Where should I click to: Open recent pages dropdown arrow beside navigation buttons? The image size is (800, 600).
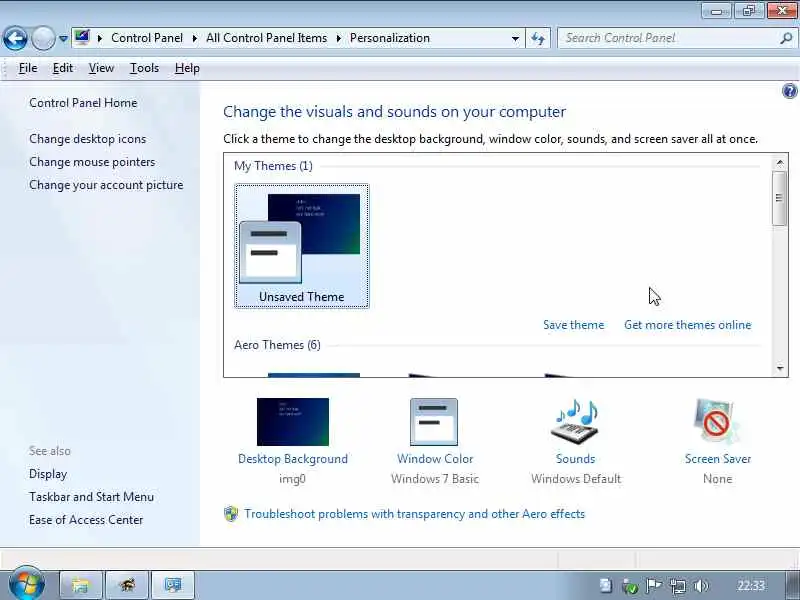pyautogui.click(x=63, y=39)
